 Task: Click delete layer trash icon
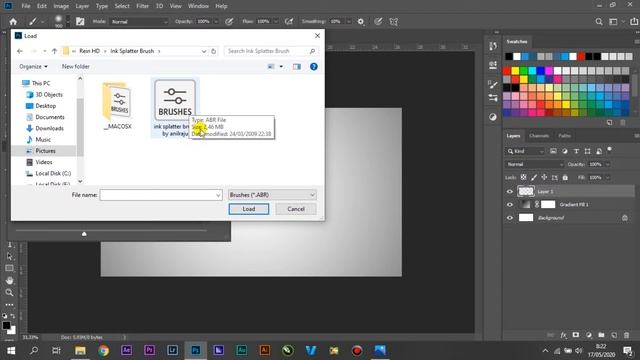pyautogui.click(x=627, y=335)
